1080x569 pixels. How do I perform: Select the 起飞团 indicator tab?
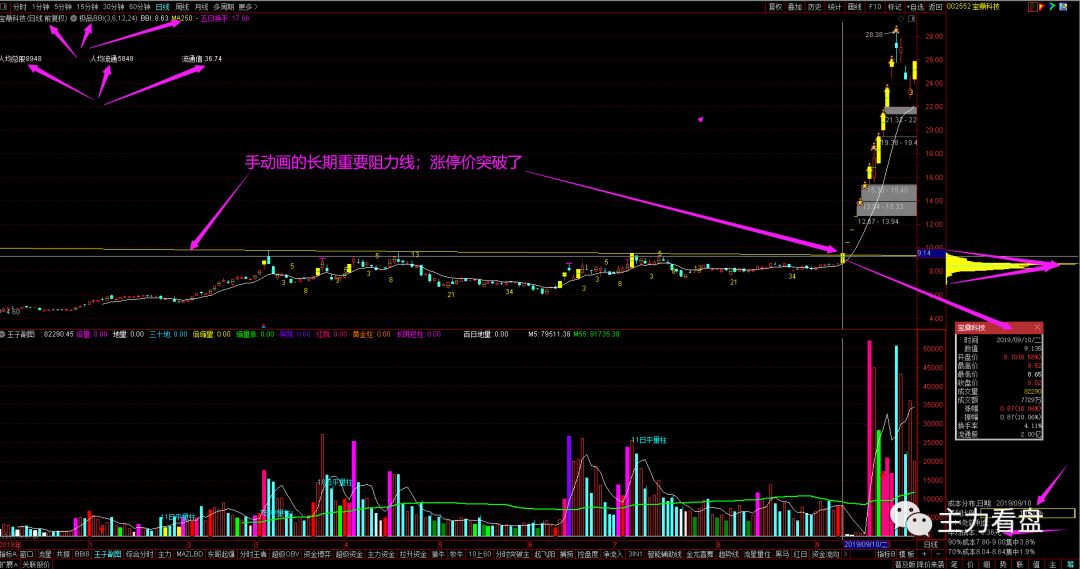pyautogui.click(x=544, y=555)
